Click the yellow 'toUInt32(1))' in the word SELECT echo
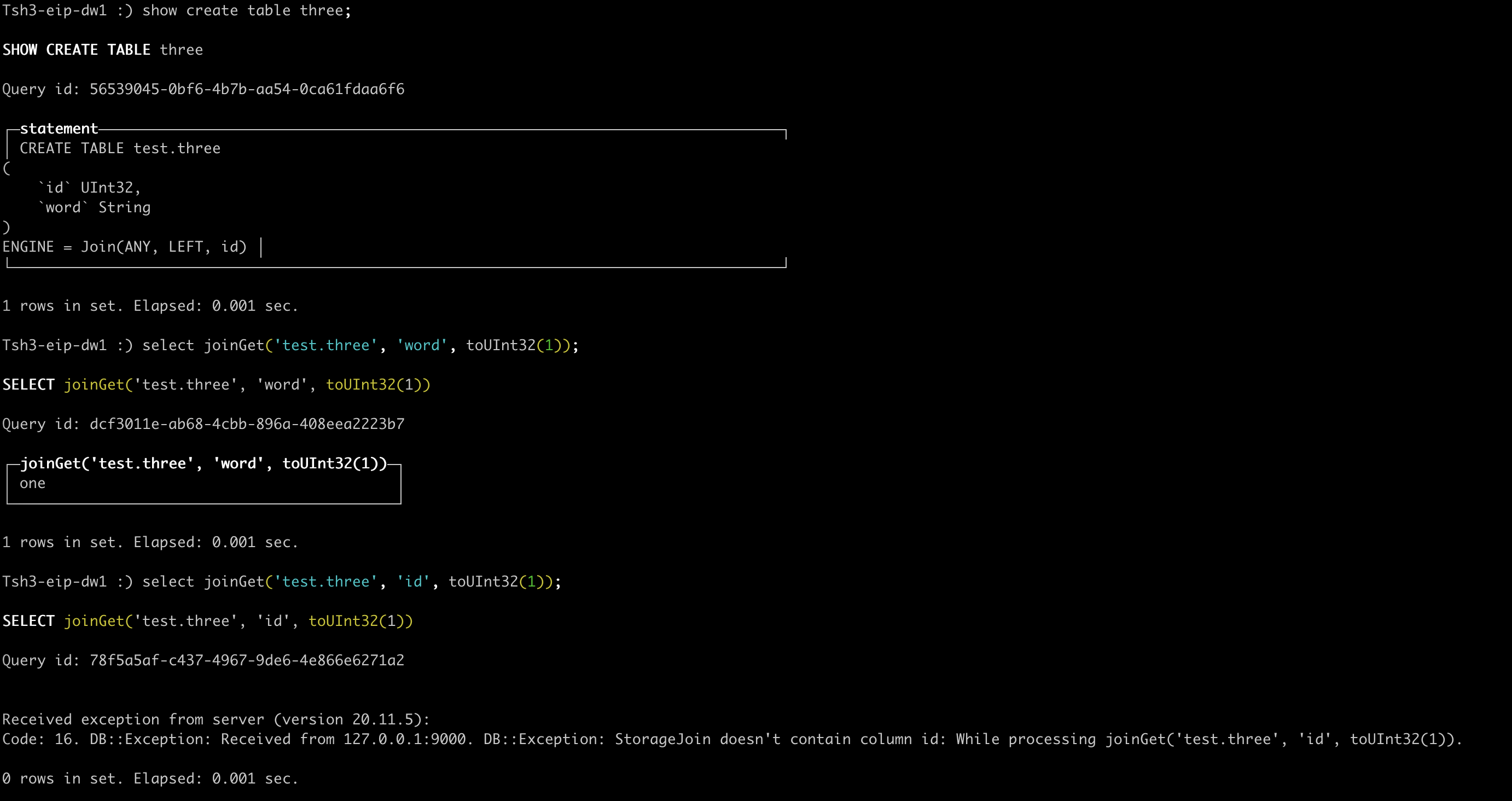 (378, 385)
